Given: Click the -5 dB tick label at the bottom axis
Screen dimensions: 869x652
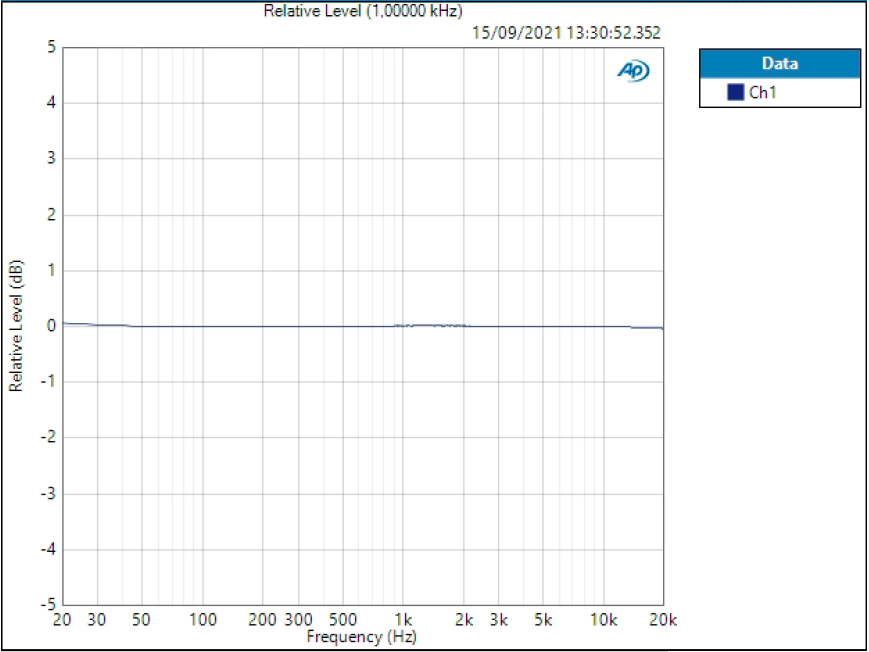Looking at the screenshot, I should (47, 605).
